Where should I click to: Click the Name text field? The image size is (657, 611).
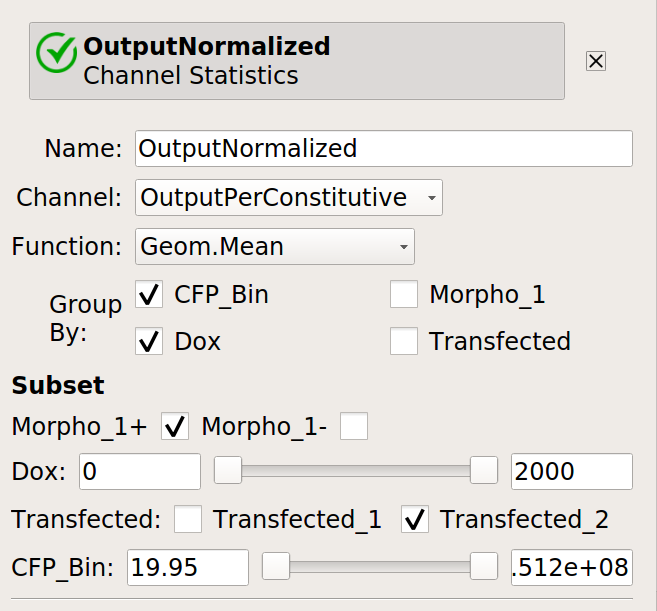click(383, 148)
